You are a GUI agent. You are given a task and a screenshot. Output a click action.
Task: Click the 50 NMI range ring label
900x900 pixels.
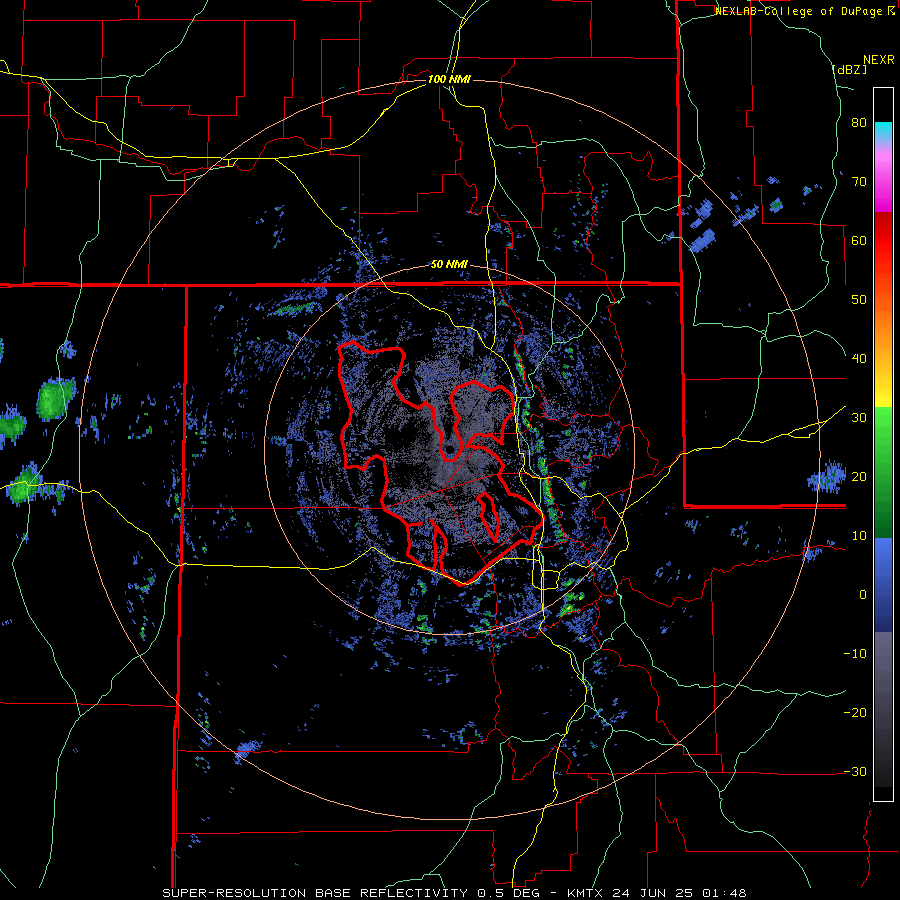[449, 265]
